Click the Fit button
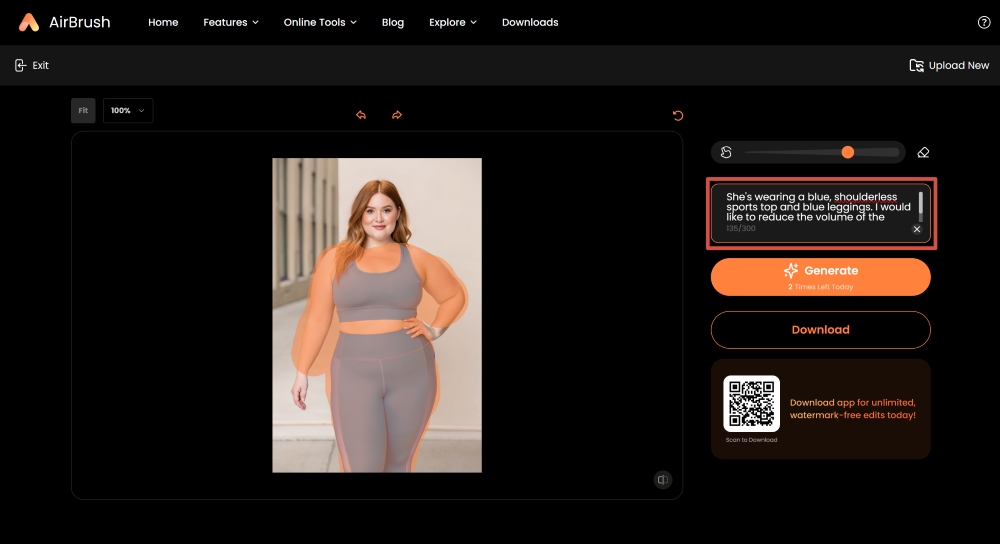This screenshot has height=544, width=1000. pyautogui.click(x=83, y=110)
